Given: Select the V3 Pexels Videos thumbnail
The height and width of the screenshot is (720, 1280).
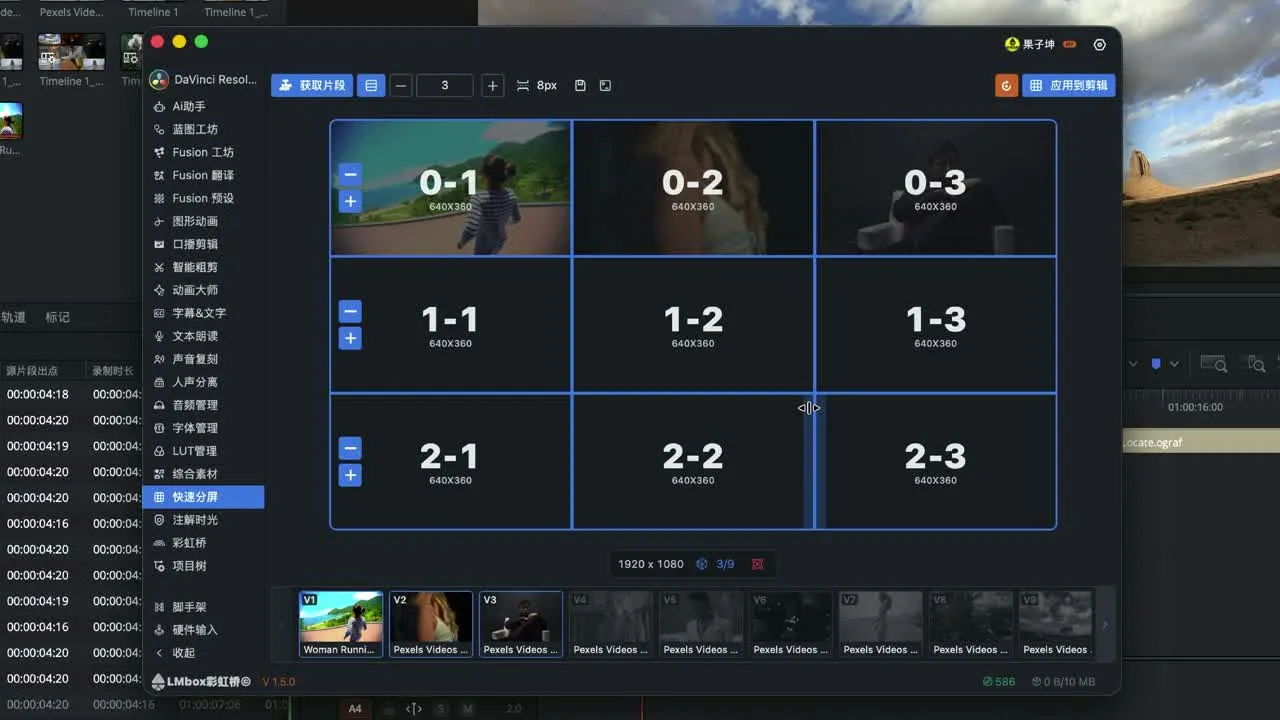Looking at the screenshot, I should (521, 624).
